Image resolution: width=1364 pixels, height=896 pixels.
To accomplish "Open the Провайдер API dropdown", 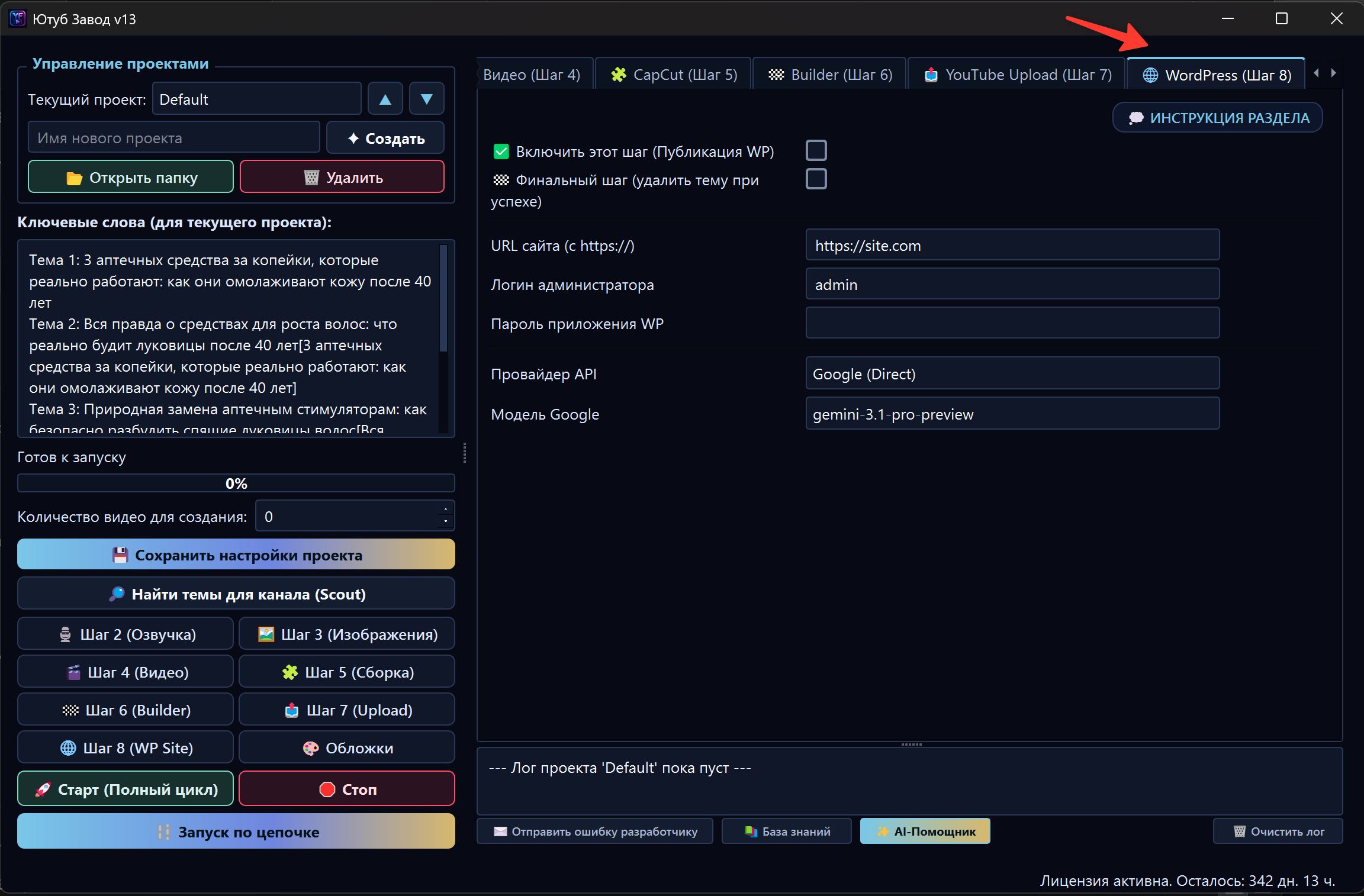I will pos(1012,373).
